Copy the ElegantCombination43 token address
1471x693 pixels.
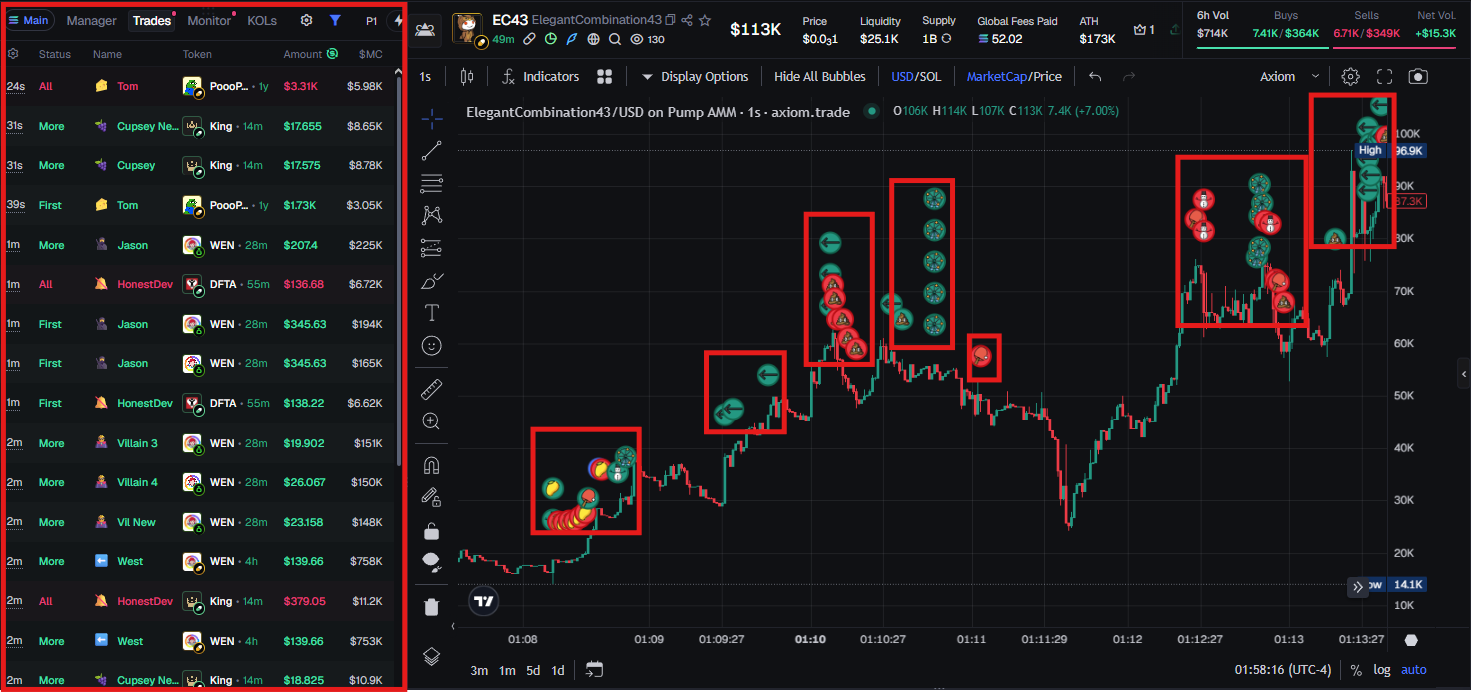point(670,20)
